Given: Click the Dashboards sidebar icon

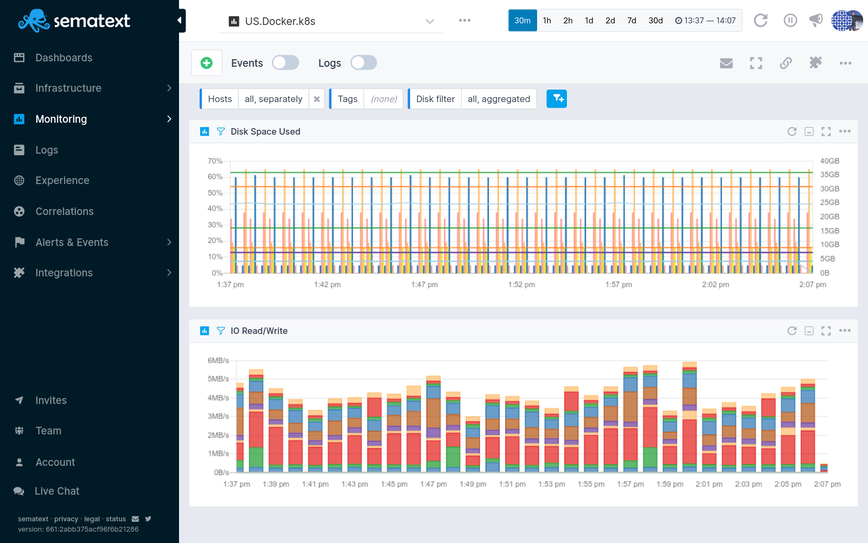Looking at the screenshot, I should [x=19, y=58].
